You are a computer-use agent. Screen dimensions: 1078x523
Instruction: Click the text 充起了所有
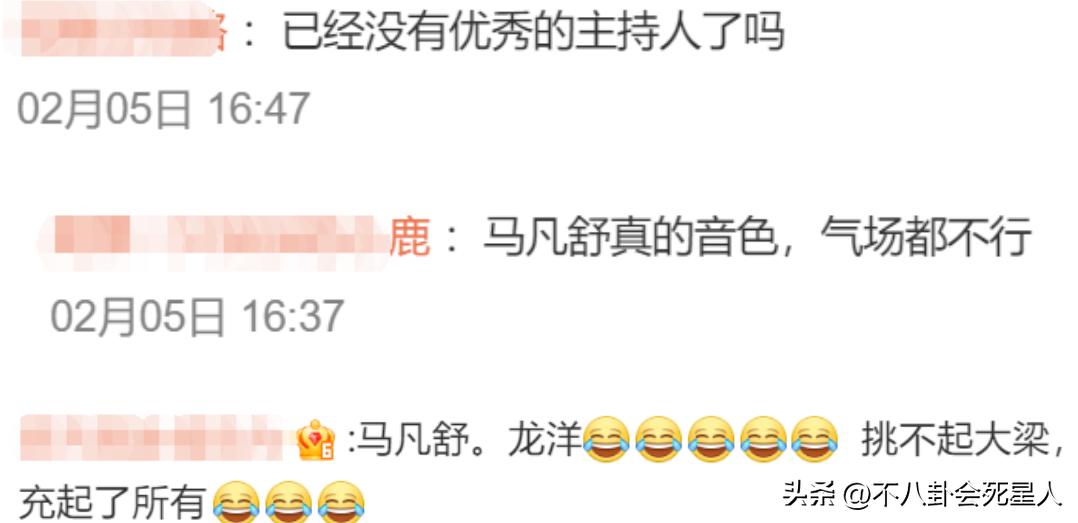pyautogui.click(x=112, y=502)
